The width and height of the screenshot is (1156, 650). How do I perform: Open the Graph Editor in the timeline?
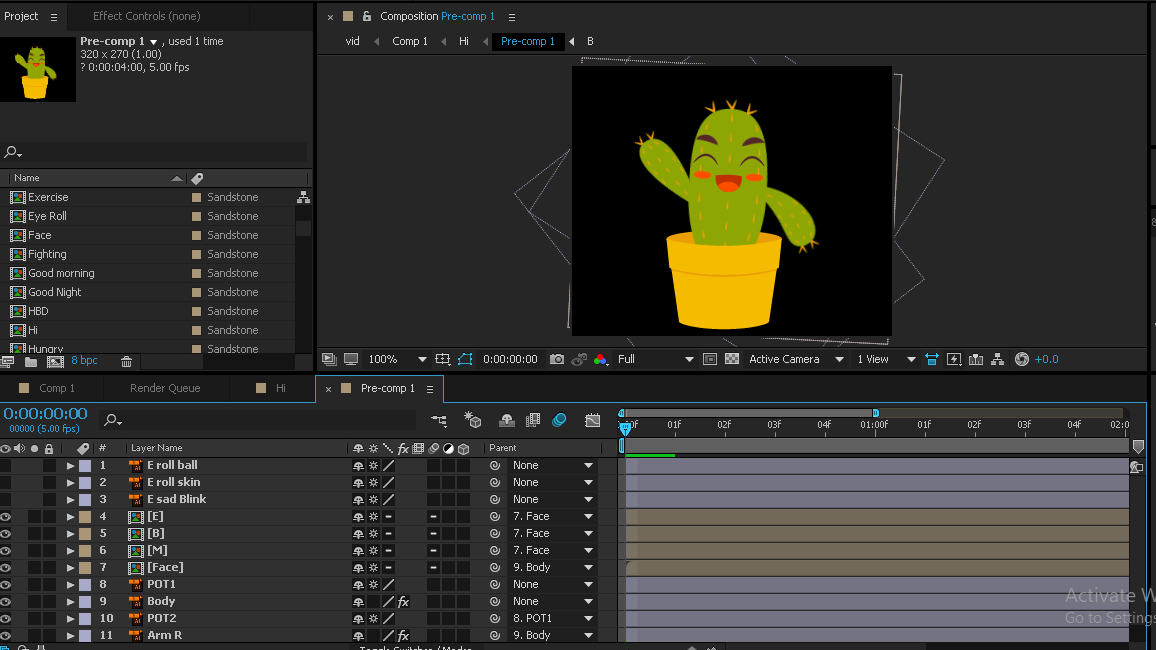593,421
